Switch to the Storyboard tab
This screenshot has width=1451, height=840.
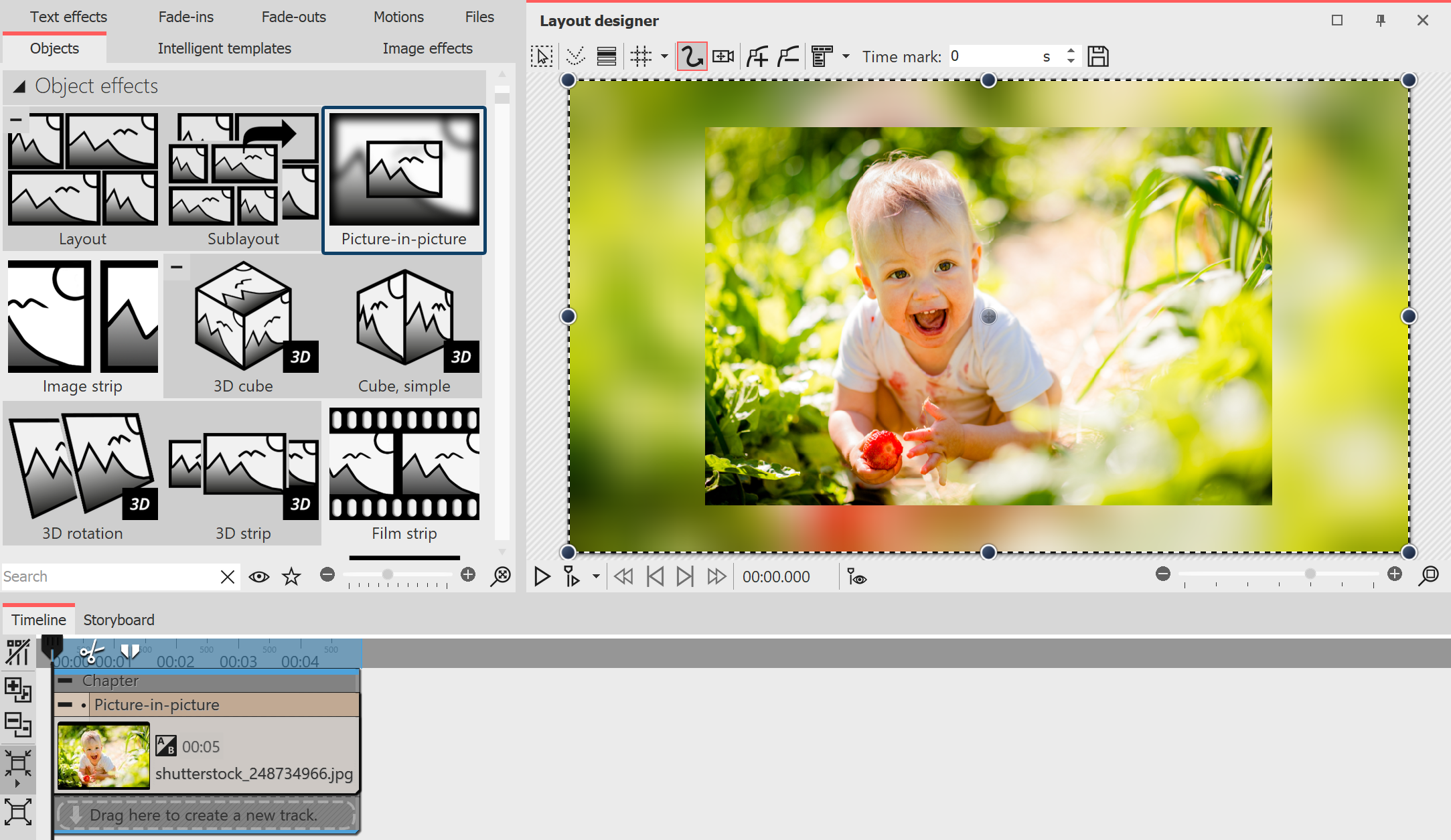pyautogui.click(x=119, y=620)
